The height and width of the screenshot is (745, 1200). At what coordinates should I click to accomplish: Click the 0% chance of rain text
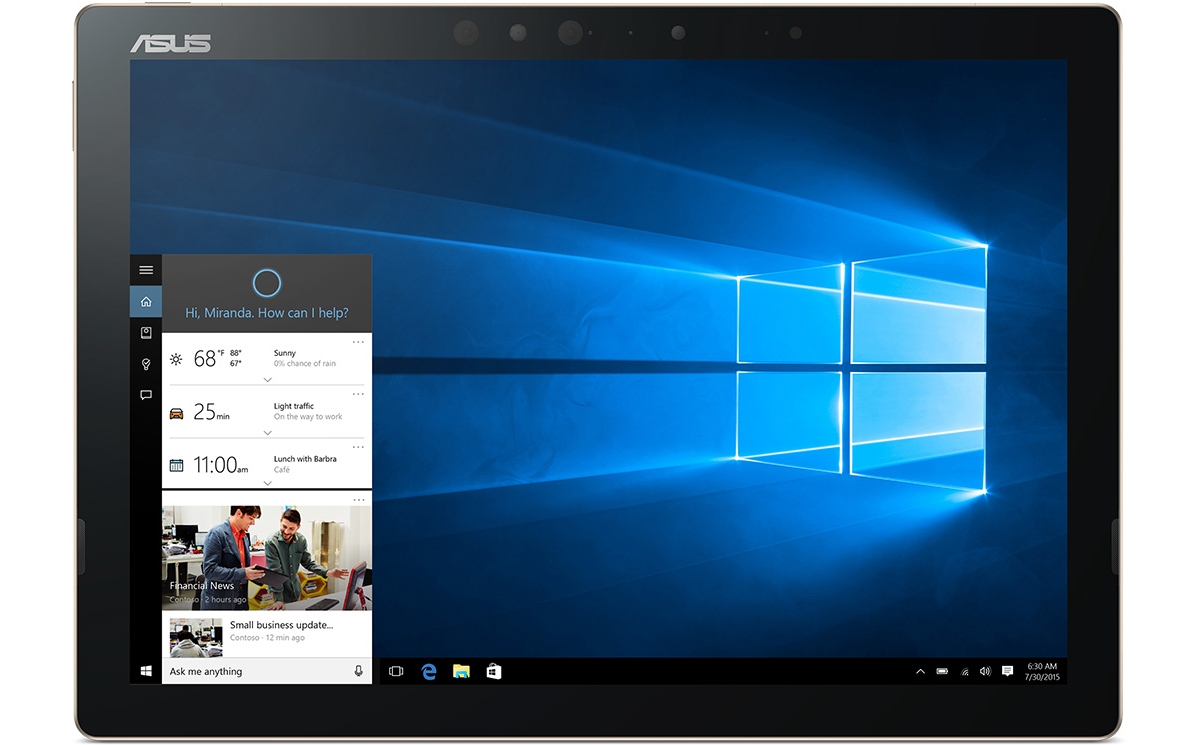pyautogui.click(x=305, y=364)
